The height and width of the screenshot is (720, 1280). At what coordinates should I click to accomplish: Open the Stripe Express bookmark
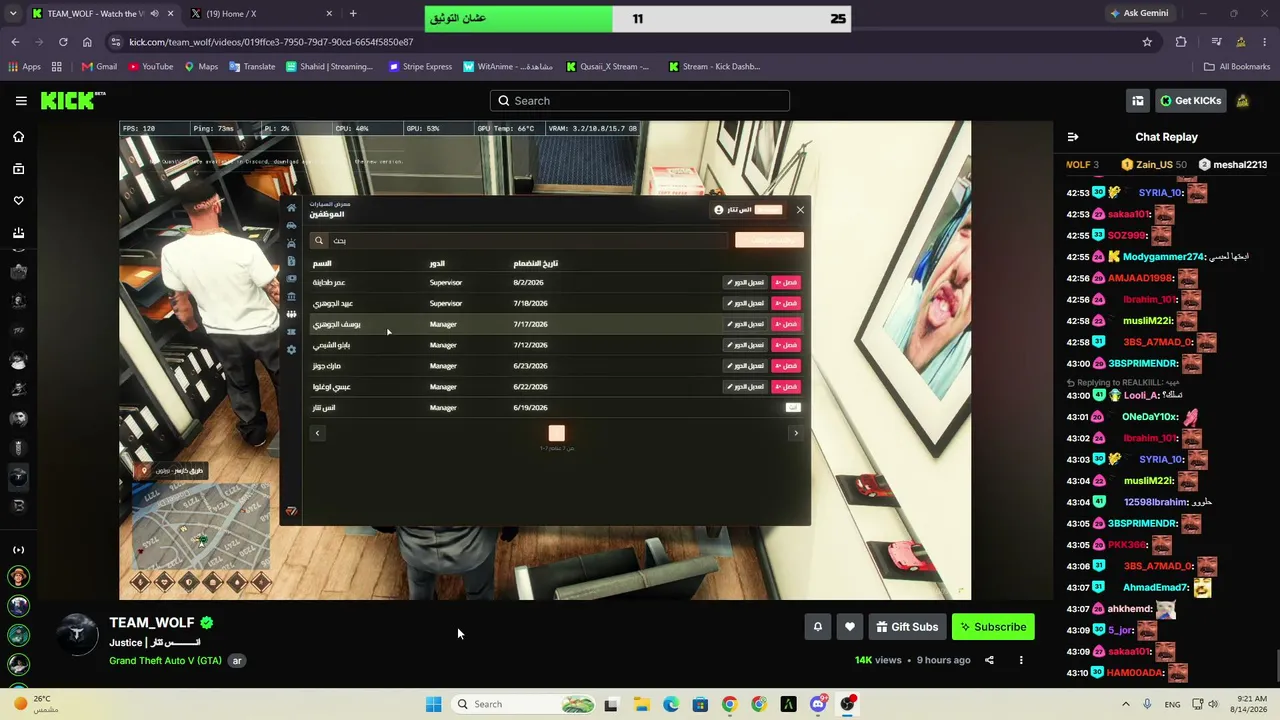tap(420, 67)
